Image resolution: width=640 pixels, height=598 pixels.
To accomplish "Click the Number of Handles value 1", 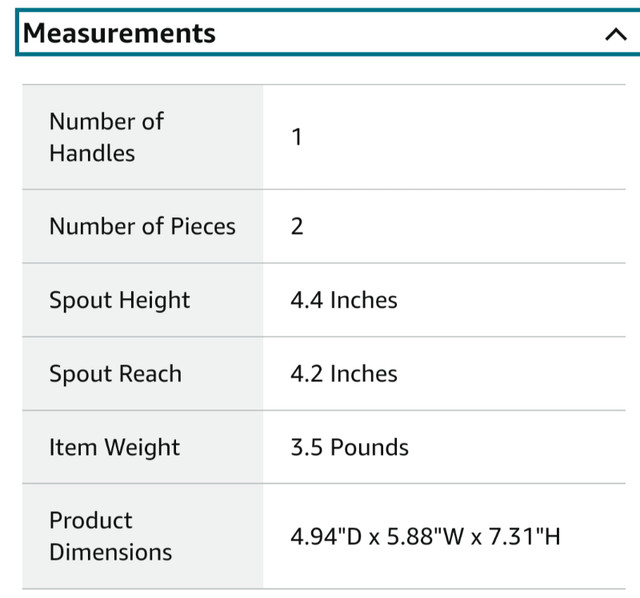I will [297, 137].
